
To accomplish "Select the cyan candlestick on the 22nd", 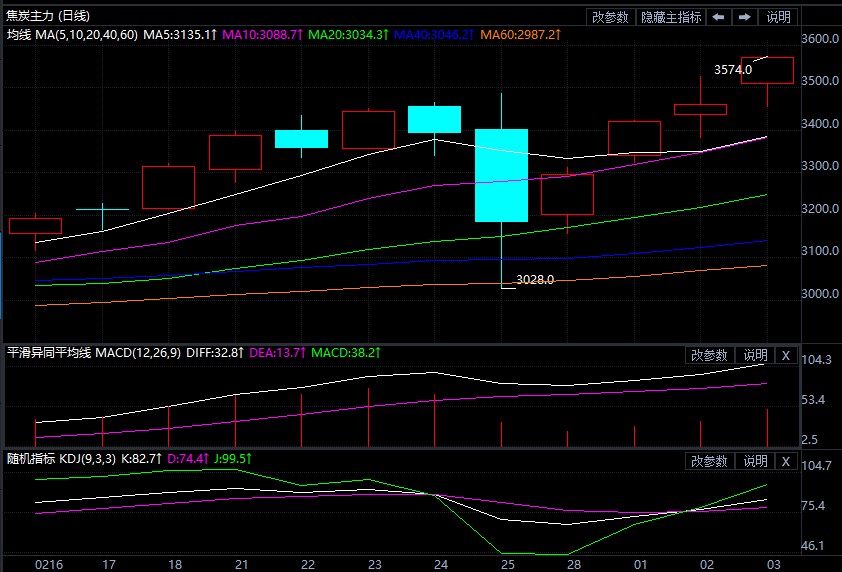I will [301, 139].
